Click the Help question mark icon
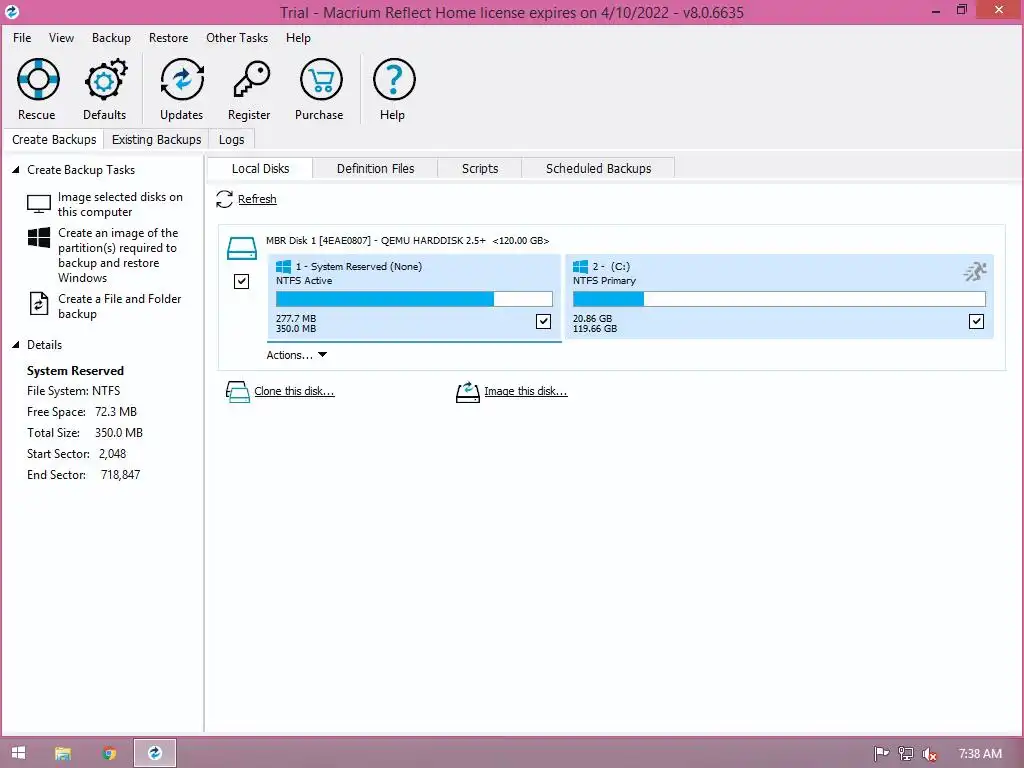The height and width of the screenshot is (768, 1024). coord(394,79)
